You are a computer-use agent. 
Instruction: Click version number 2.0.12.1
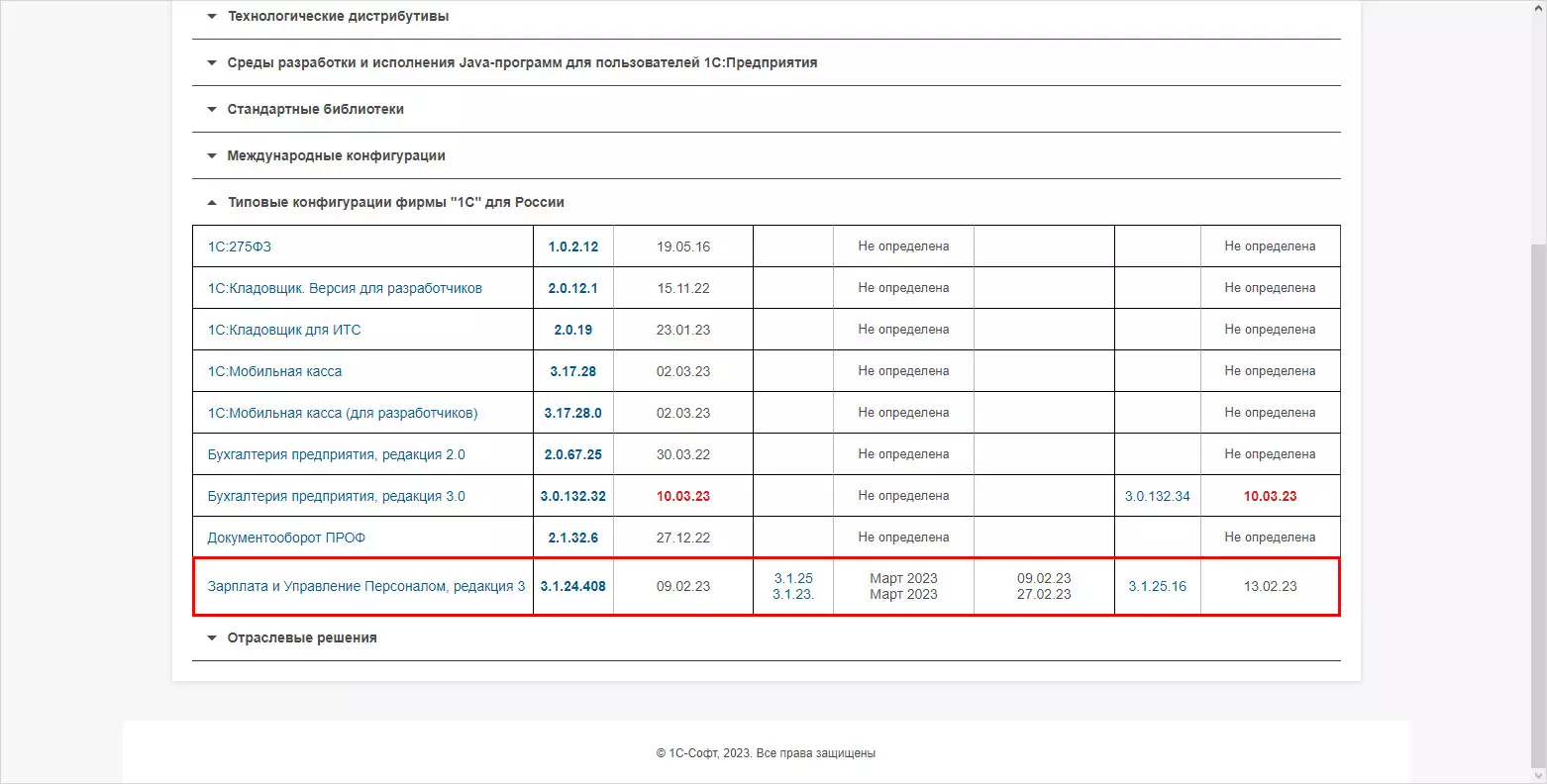click(573, 288)
